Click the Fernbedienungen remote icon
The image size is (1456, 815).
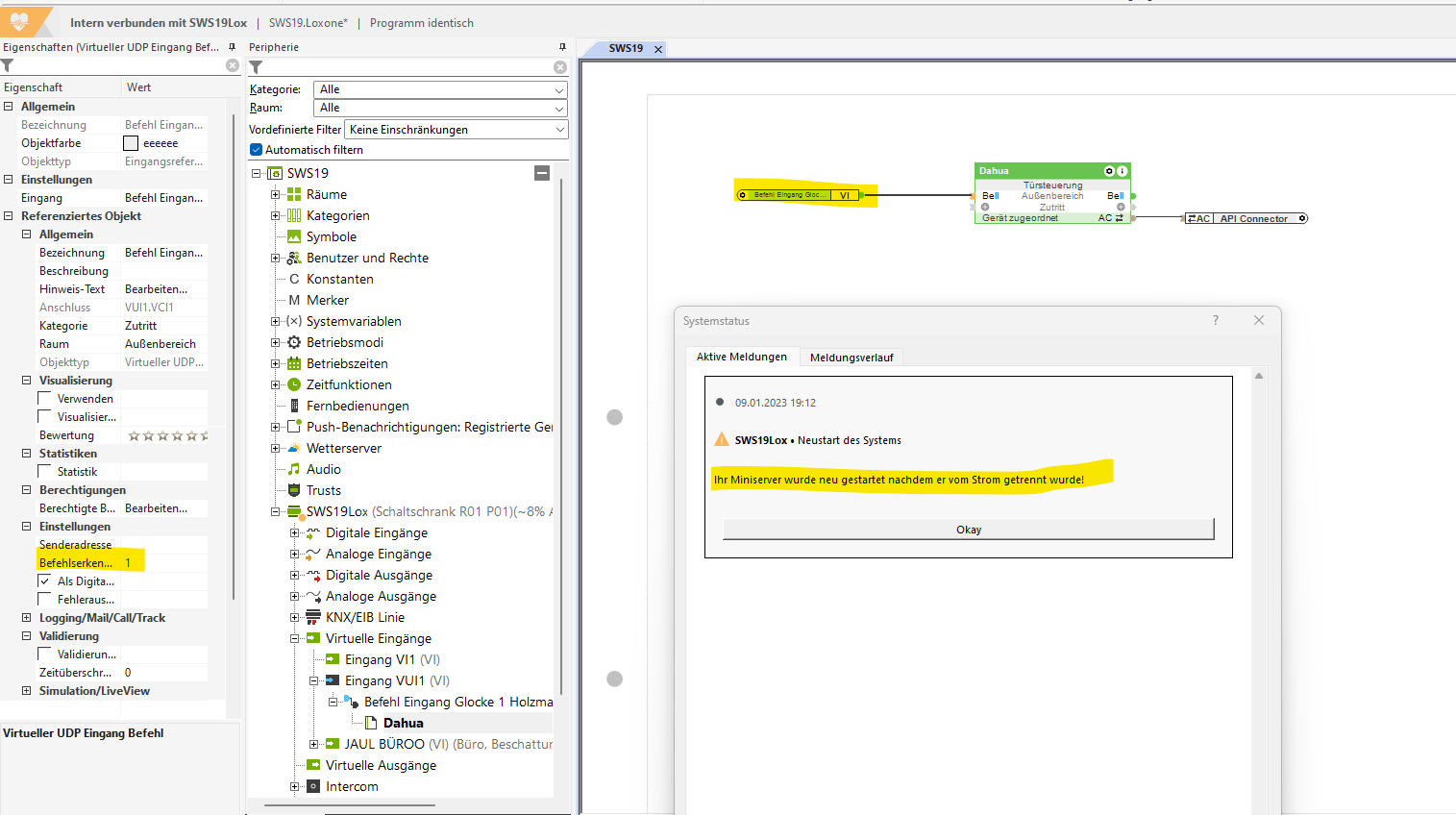[x=294, y=406]
